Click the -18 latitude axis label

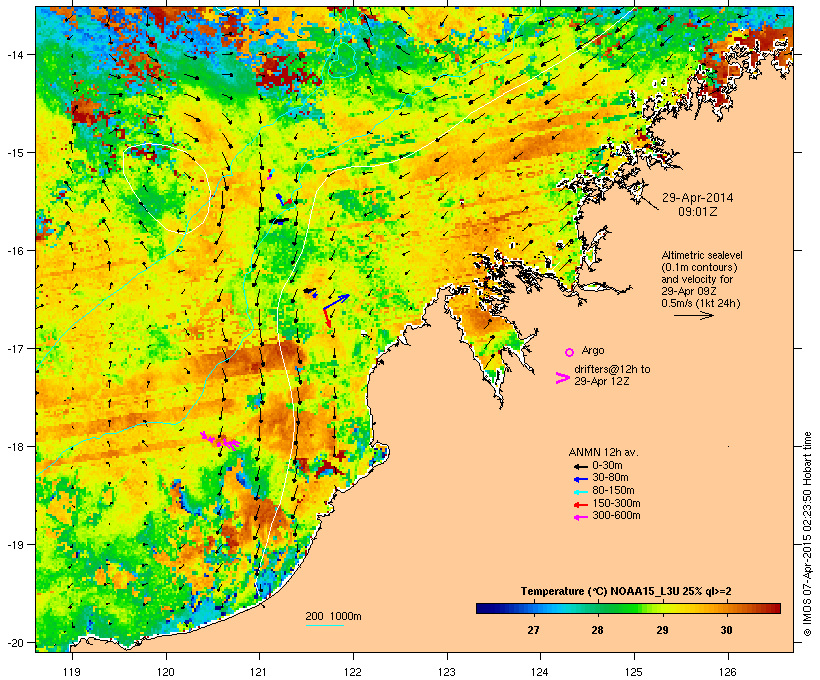(14, 447)
